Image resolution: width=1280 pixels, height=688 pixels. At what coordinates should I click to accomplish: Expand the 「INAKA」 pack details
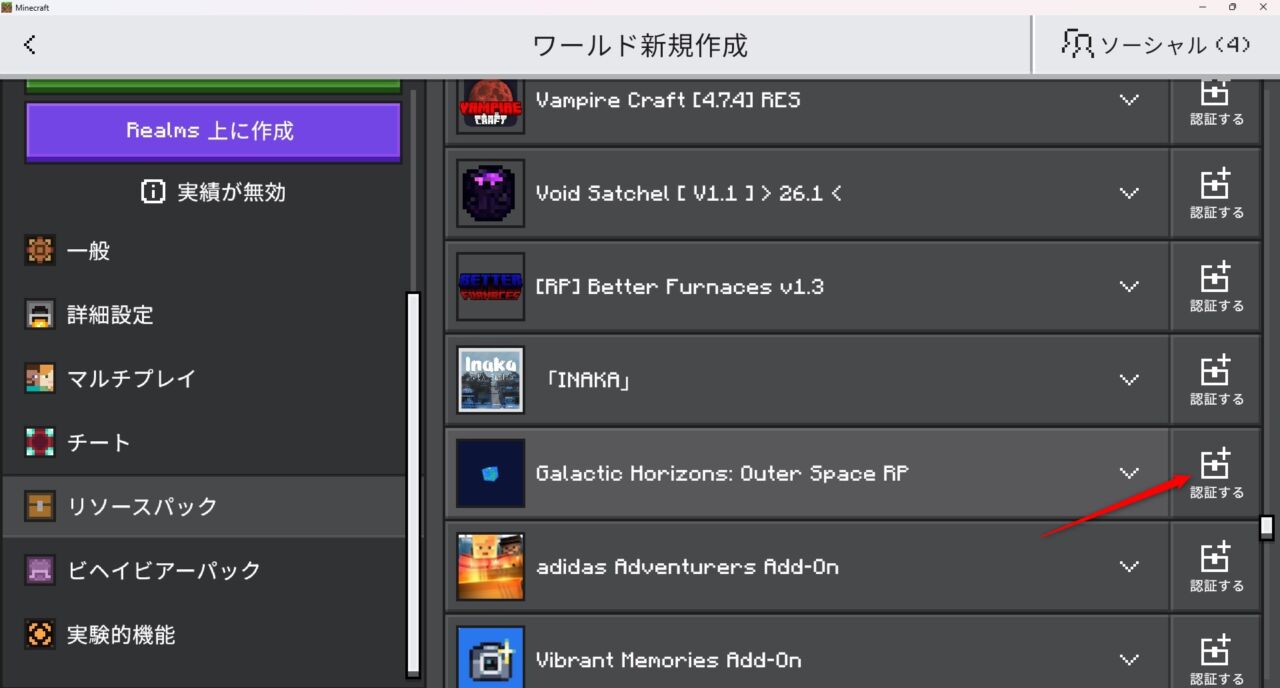coord(1129,380)
